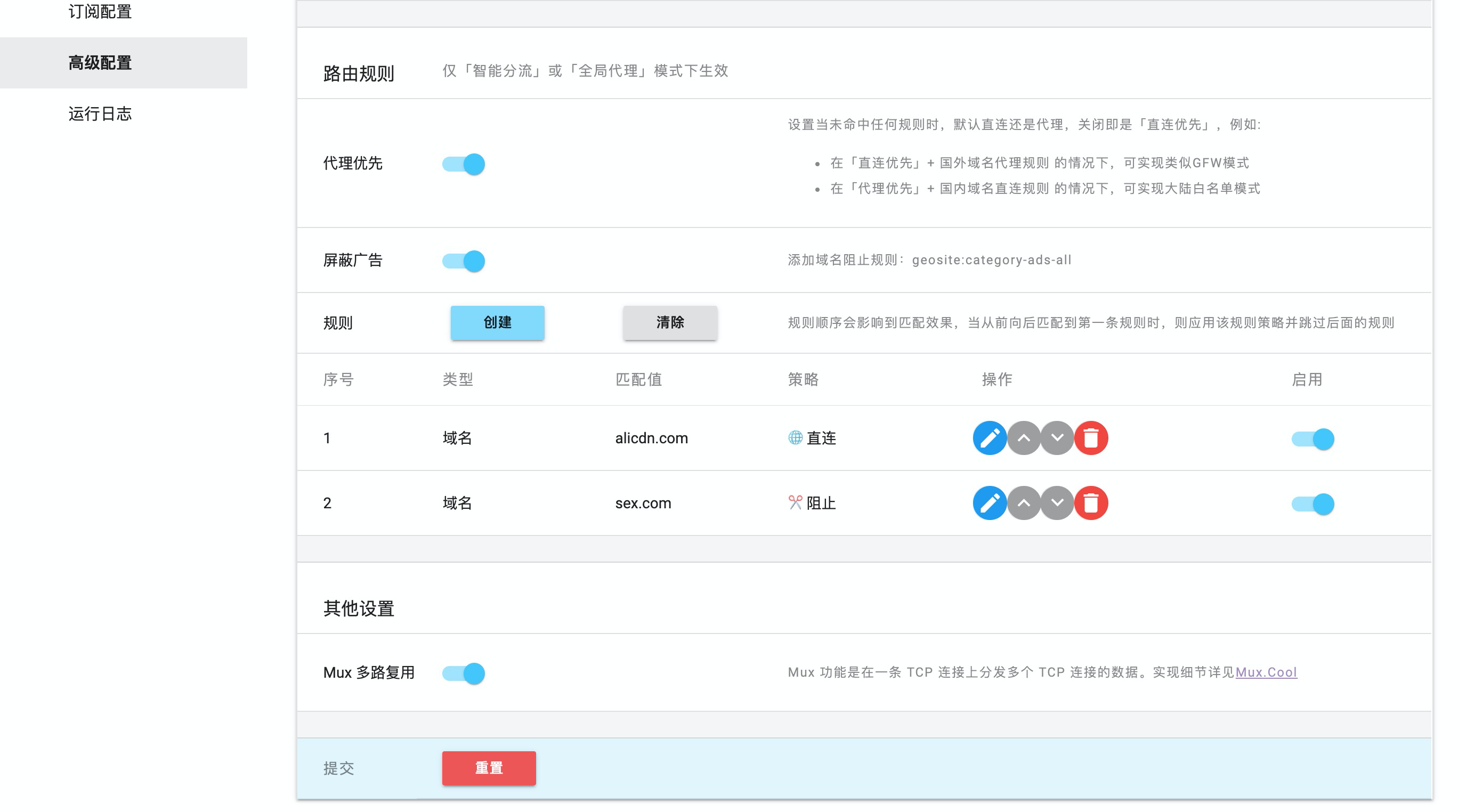
Task: Click the 创建 rule button
Action: coord(497,322)
